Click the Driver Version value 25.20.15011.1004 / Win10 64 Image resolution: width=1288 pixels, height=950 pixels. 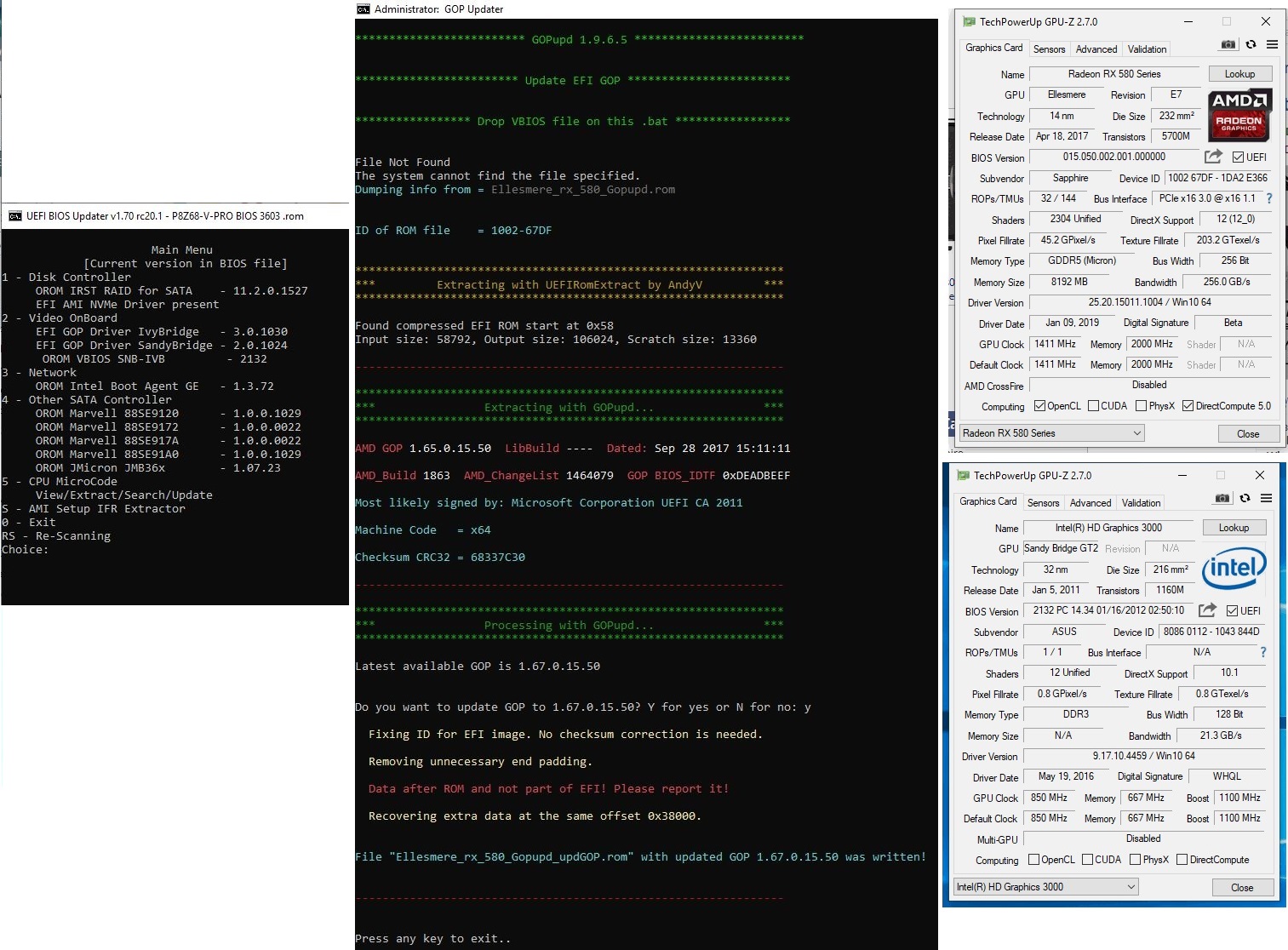point(1149,302)
